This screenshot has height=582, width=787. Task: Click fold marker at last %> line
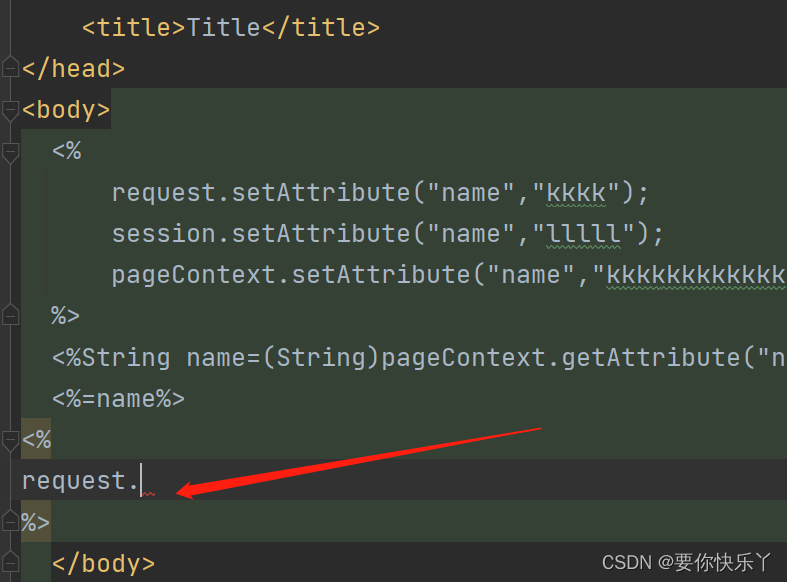tap(10, 521)
